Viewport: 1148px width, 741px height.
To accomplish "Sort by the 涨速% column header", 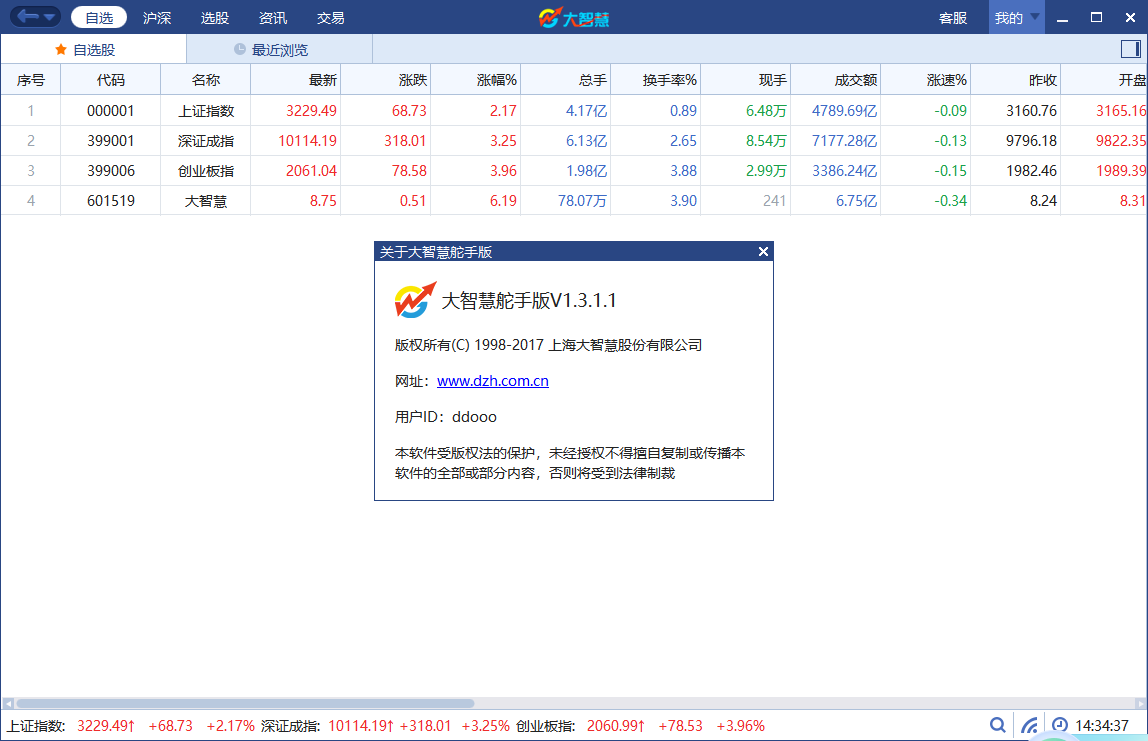I will (x=926, y=80).
